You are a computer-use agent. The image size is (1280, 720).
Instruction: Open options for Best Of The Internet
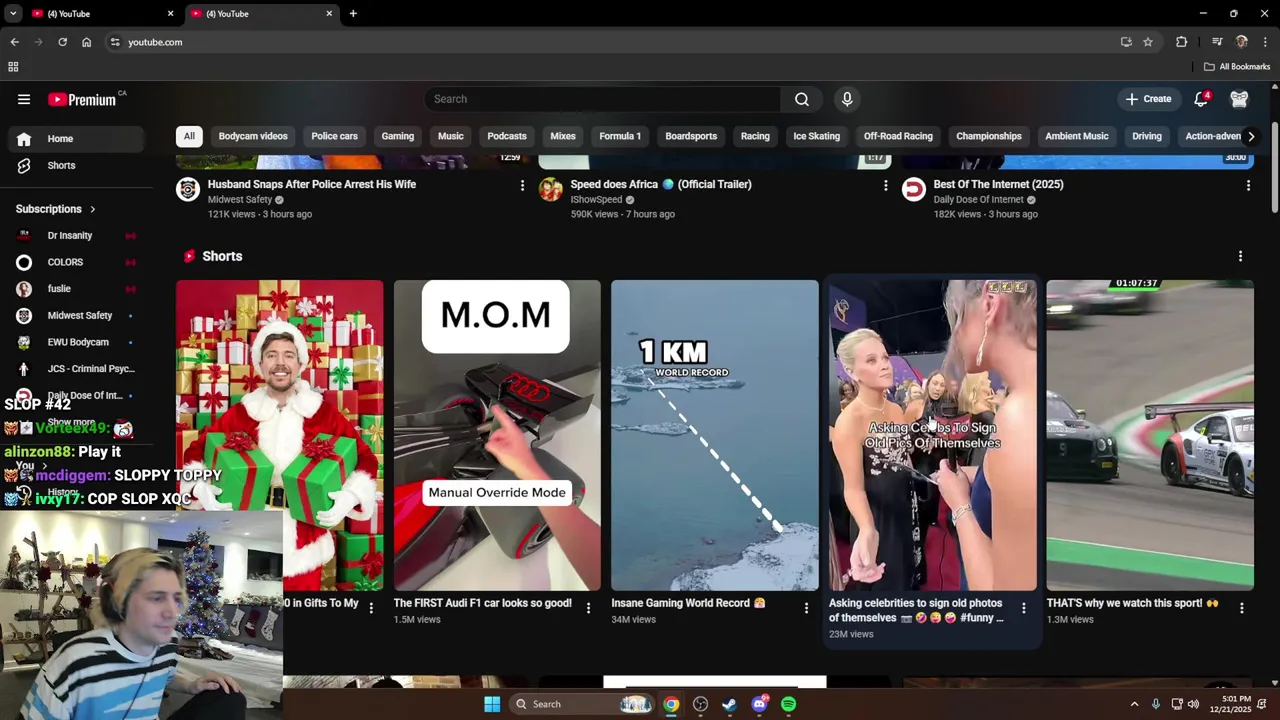pyautogui.click(x=1248, y=186)
